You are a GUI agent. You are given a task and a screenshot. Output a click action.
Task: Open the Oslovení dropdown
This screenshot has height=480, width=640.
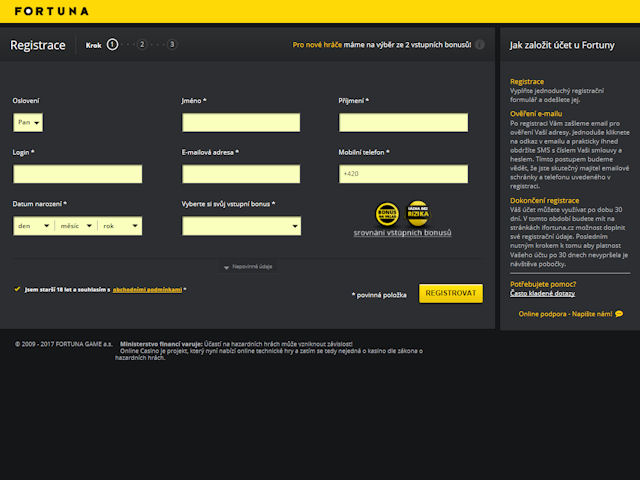tap(28, 122)
